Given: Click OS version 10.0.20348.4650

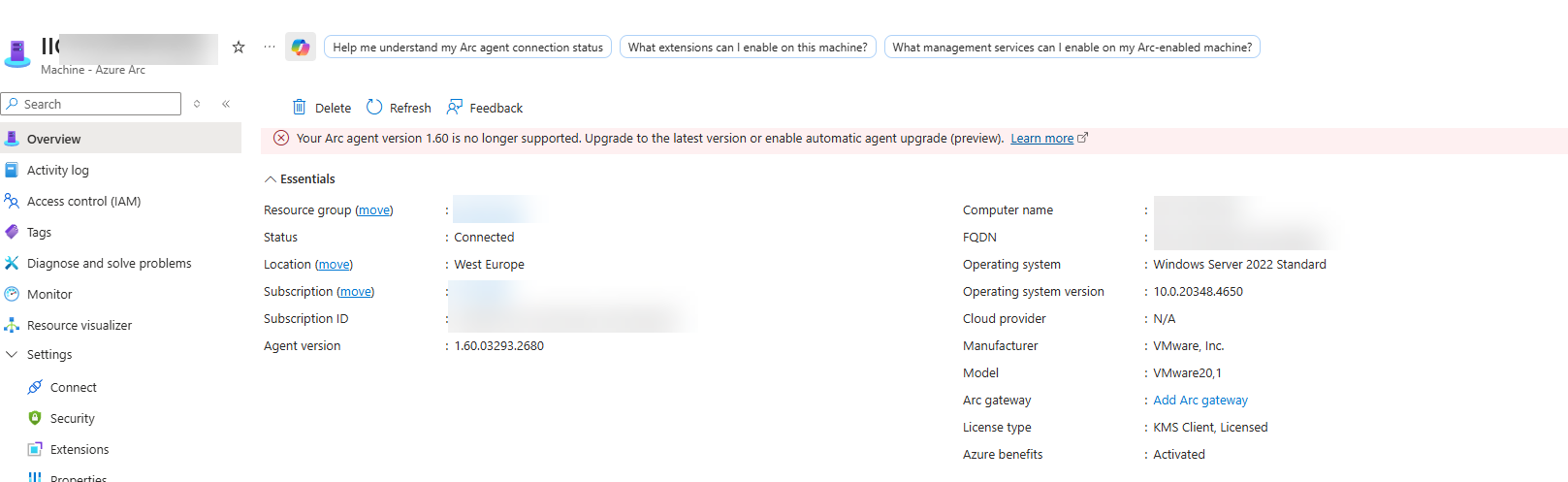Looking at the screenshot, I should tap(1199, 291).
